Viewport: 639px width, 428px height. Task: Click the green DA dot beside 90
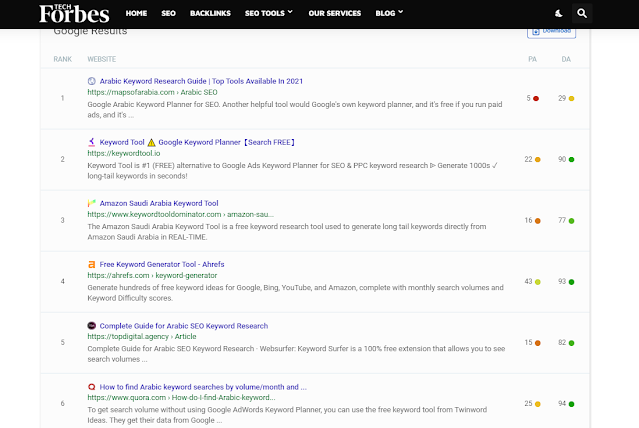click(x=571, y=159)
